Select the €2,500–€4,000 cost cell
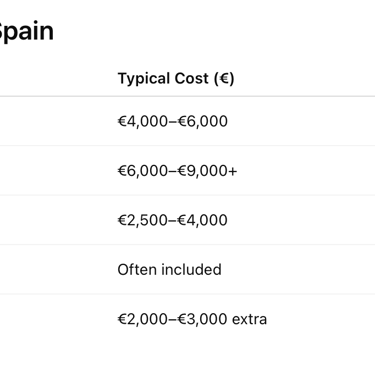 coord(173,220)
